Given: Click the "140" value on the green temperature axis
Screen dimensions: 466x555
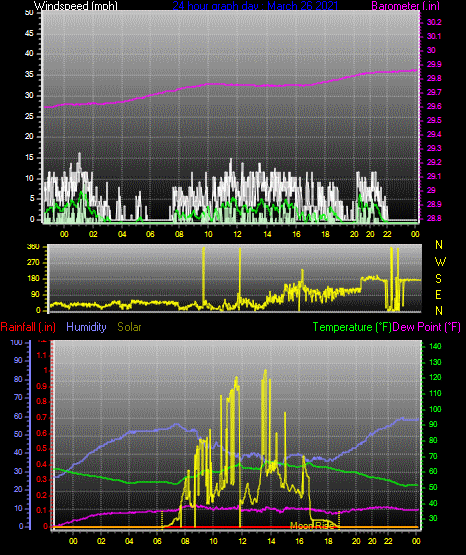Looking at the screenshot, I should pyautogui.click(x=435, y=346).
